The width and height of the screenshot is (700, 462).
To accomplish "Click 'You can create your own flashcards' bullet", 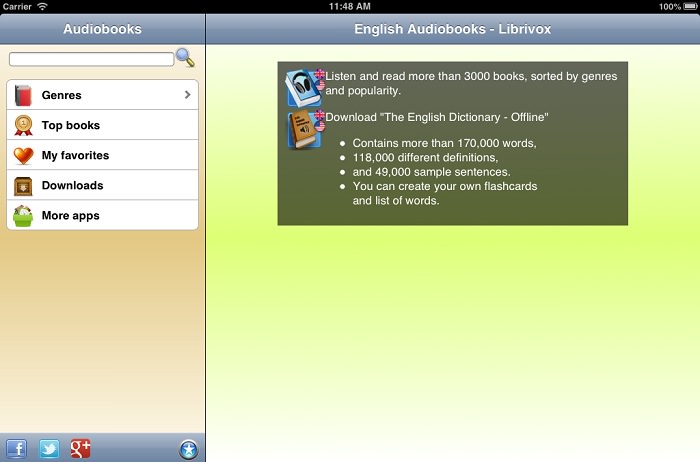I will 445,186.
